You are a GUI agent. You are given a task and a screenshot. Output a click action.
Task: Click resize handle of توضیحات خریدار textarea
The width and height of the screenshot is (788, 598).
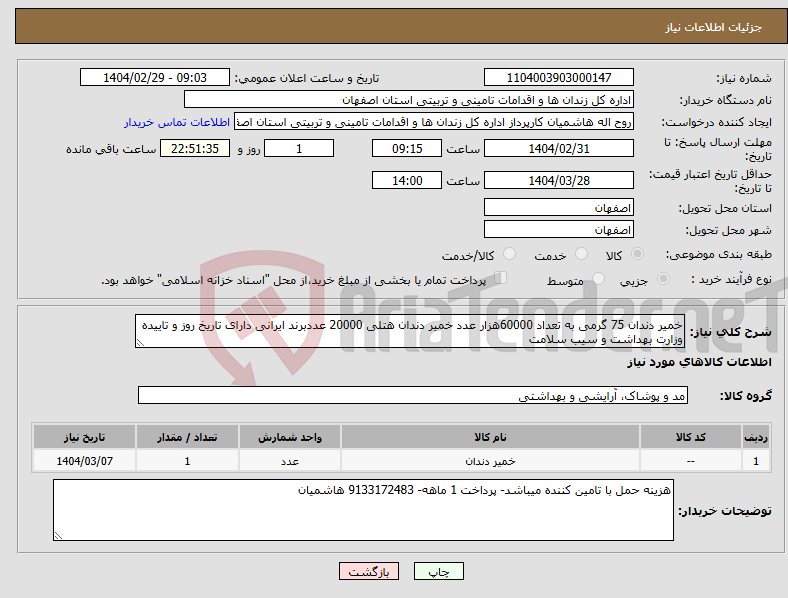click(x=58, y=536)
